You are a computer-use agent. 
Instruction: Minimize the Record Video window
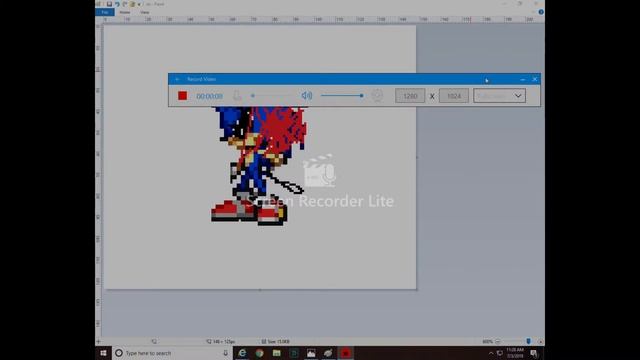(522, 79)
